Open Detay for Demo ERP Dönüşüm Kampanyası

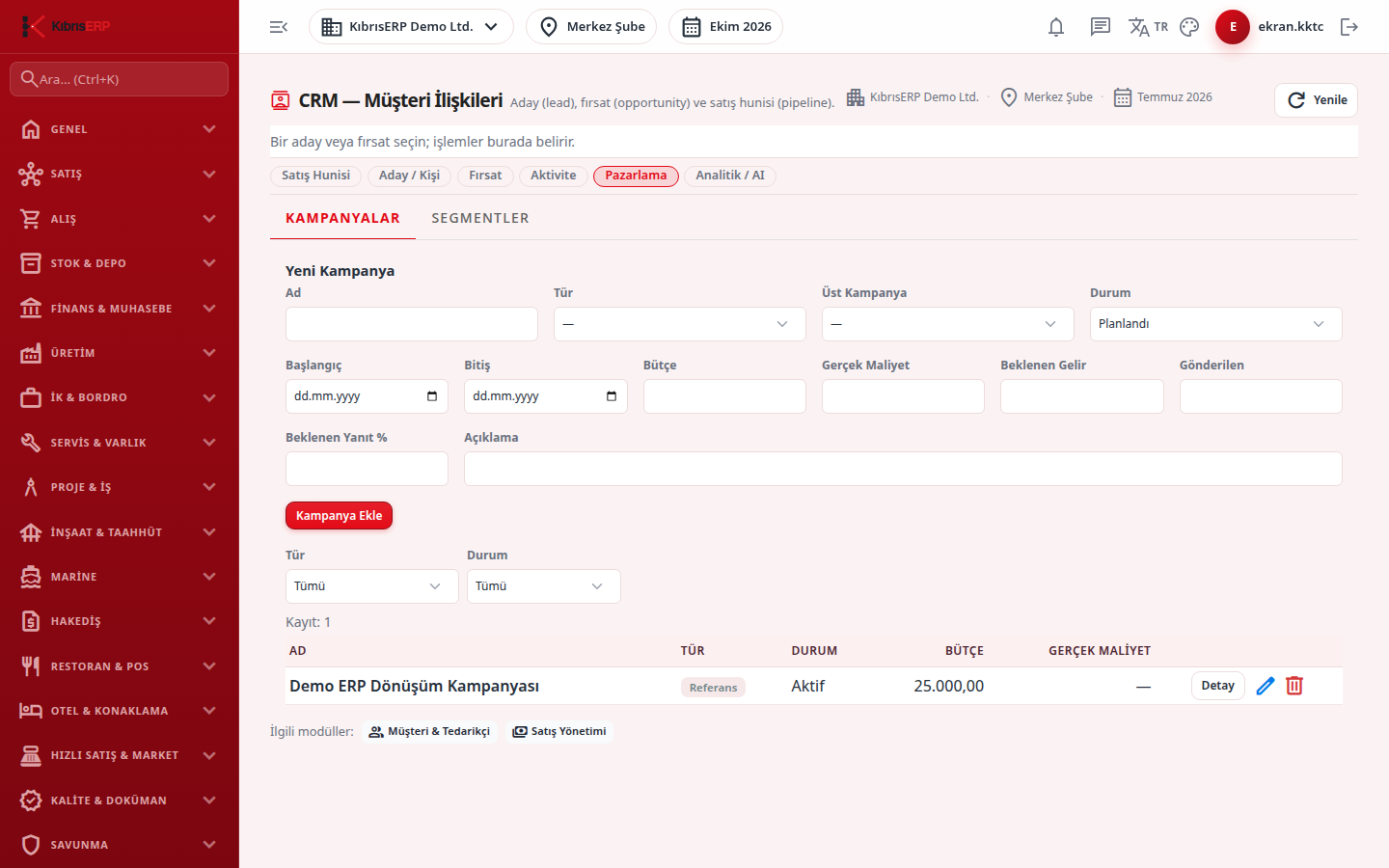click(1218, 686)
